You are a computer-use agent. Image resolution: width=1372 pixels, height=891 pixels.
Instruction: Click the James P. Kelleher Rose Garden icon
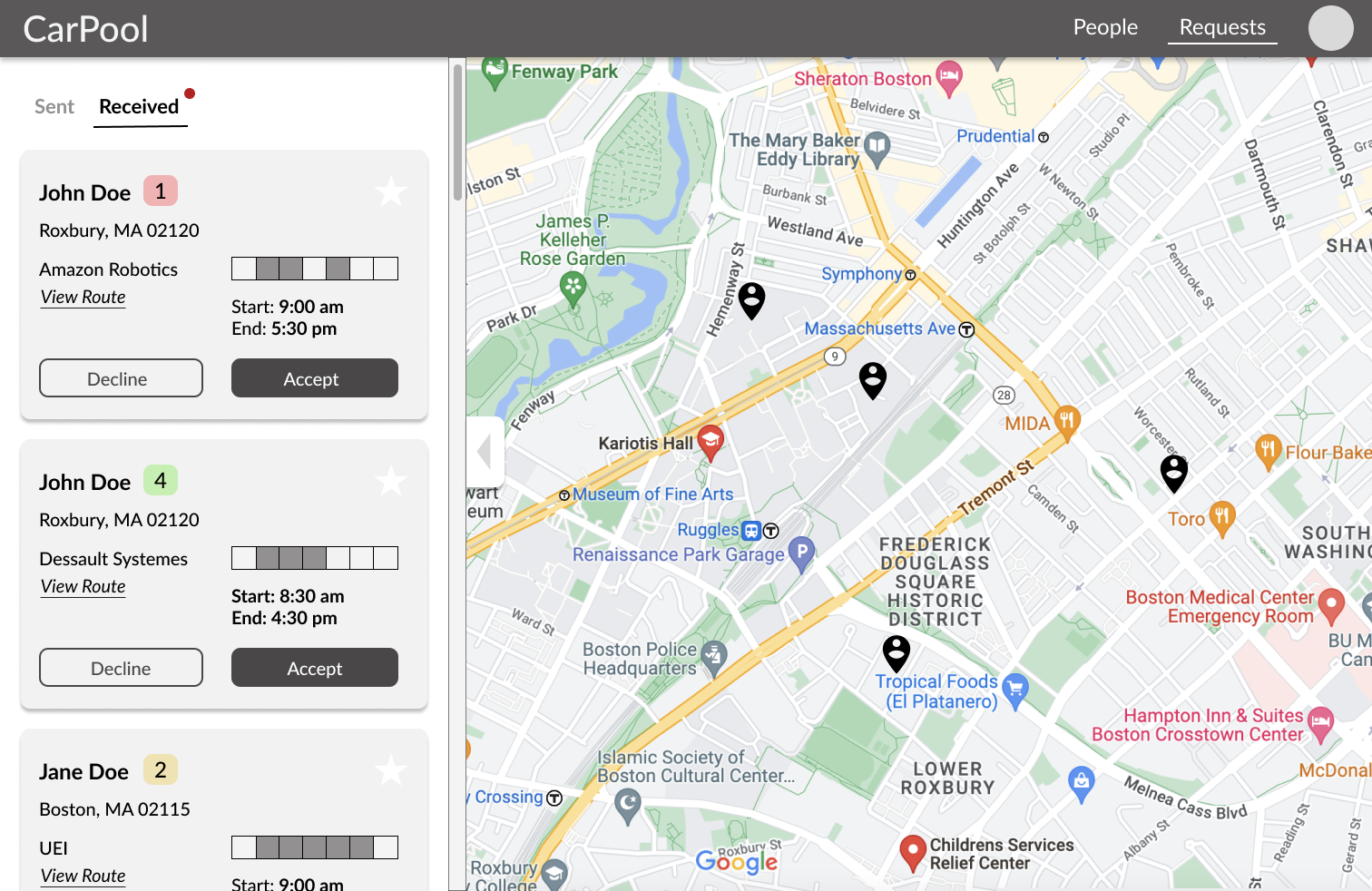click(573, 291)
